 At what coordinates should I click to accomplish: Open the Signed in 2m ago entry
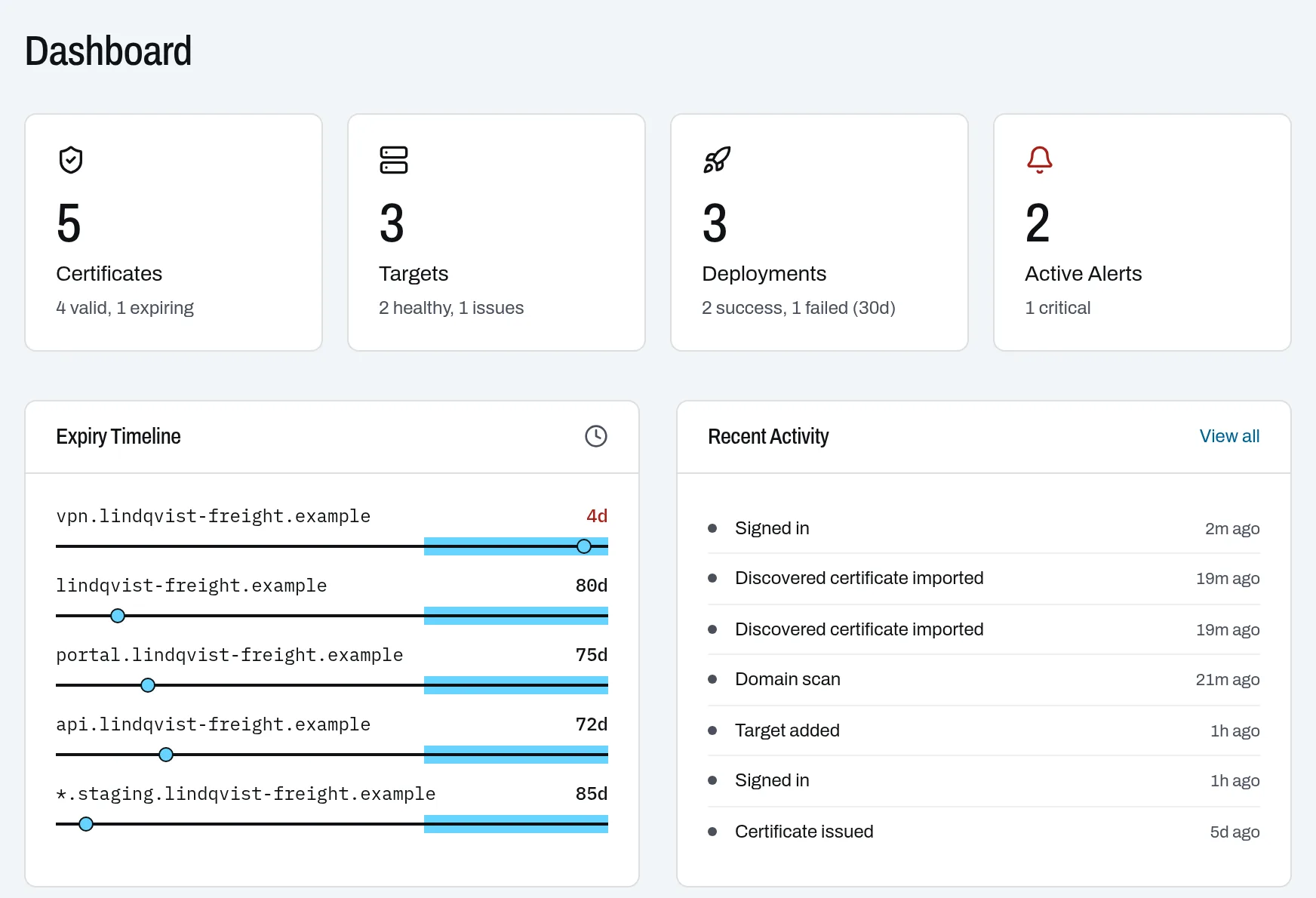click(x=984, y=528)
